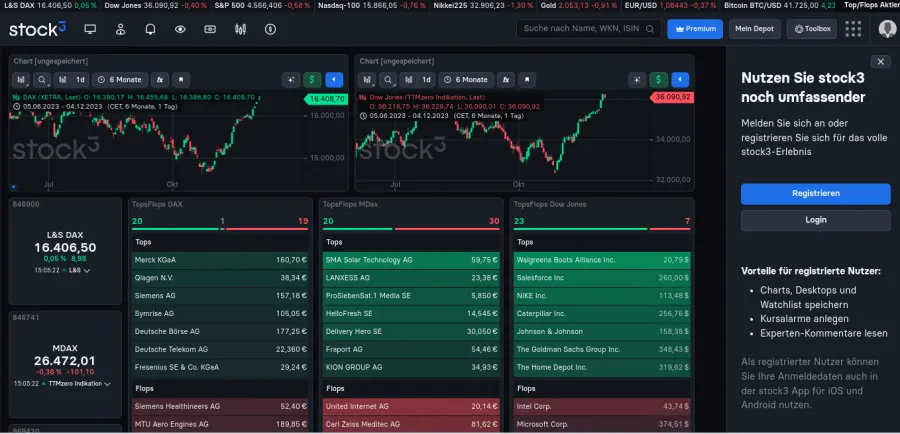Image resolution: width=900 pixels, height=434 pixels.
Task: Open 6 Monate range in Dow Jones chart
Action: click(467, 80)
